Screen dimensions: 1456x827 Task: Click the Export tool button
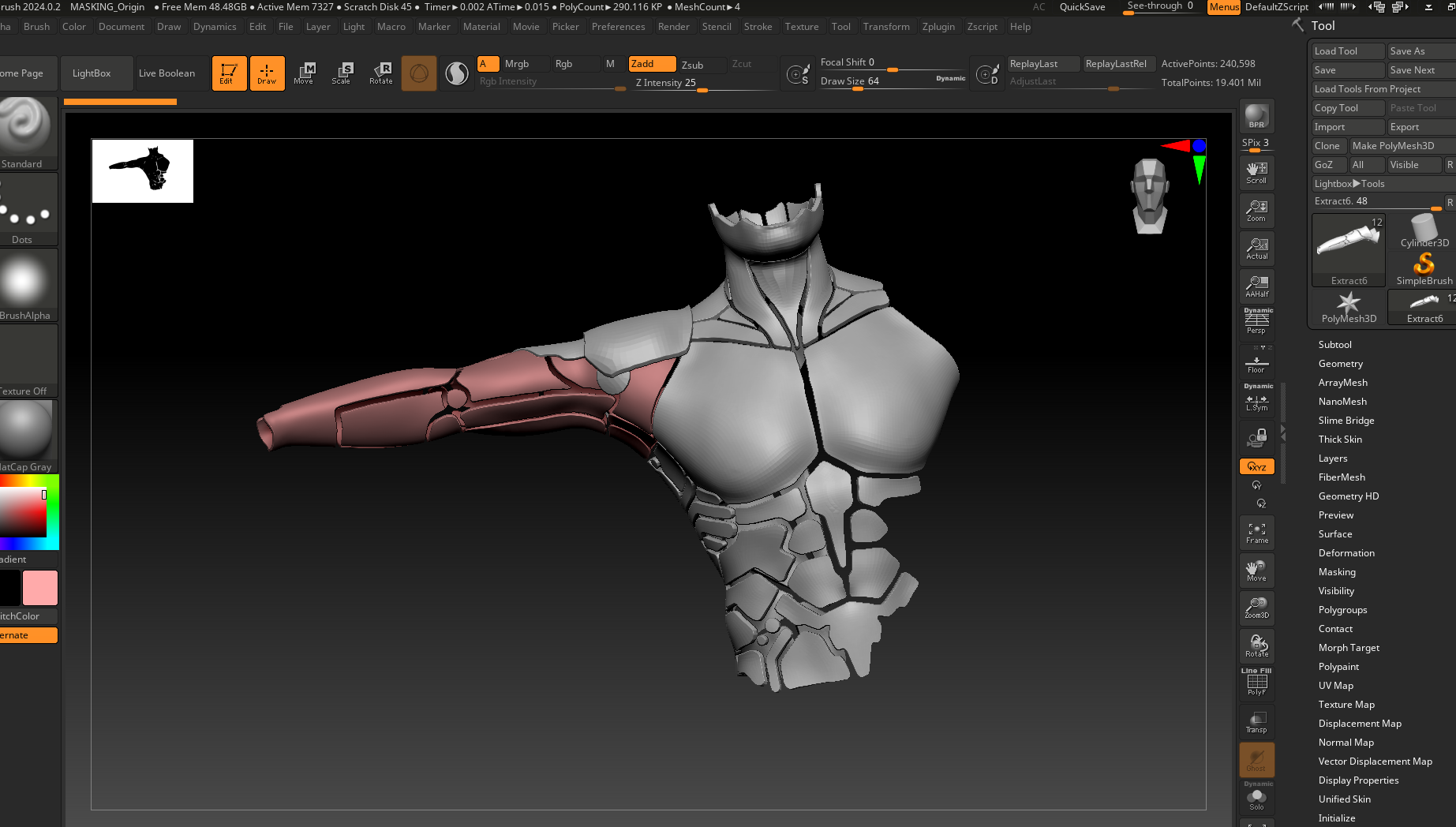tap(1421, 127)
